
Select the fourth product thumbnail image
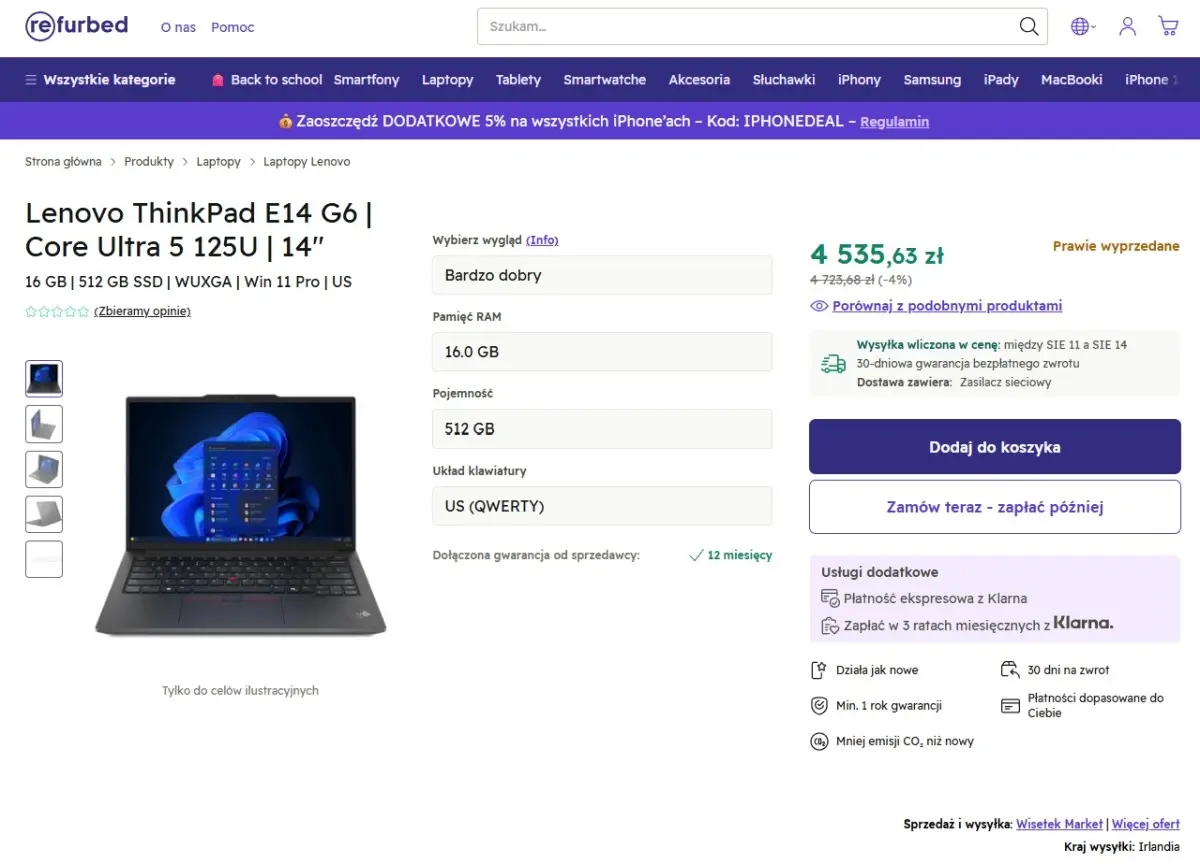[44, 514]
